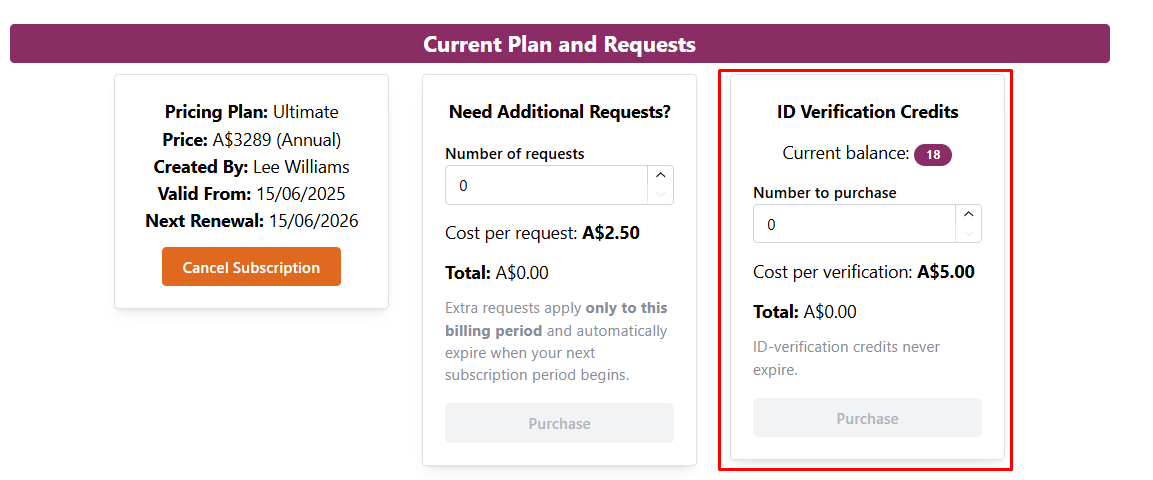Click the Pricing Plan Ultimate line
The height and width of the screenshot is (480, 1153).
tap(251, 112)
